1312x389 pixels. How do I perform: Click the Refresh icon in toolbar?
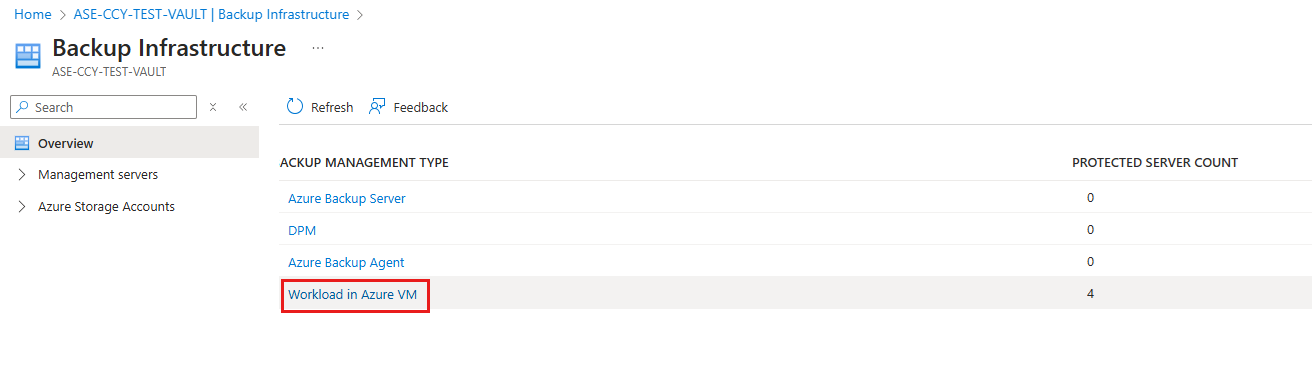pyautogui.click(x=295, y=107)
